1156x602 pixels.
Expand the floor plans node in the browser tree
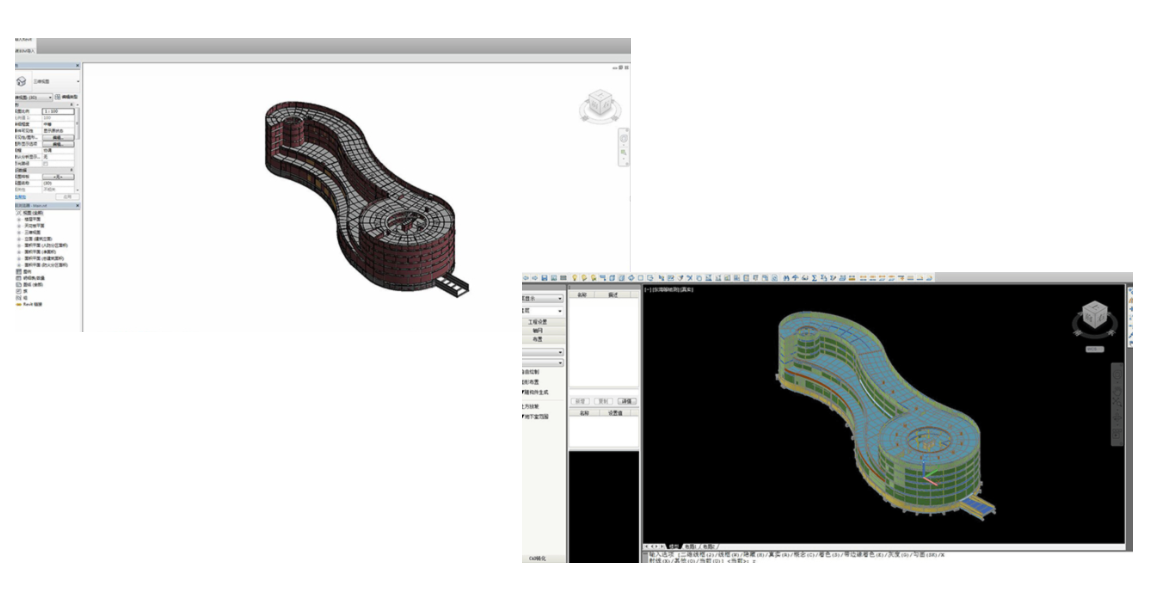(19, 219)
